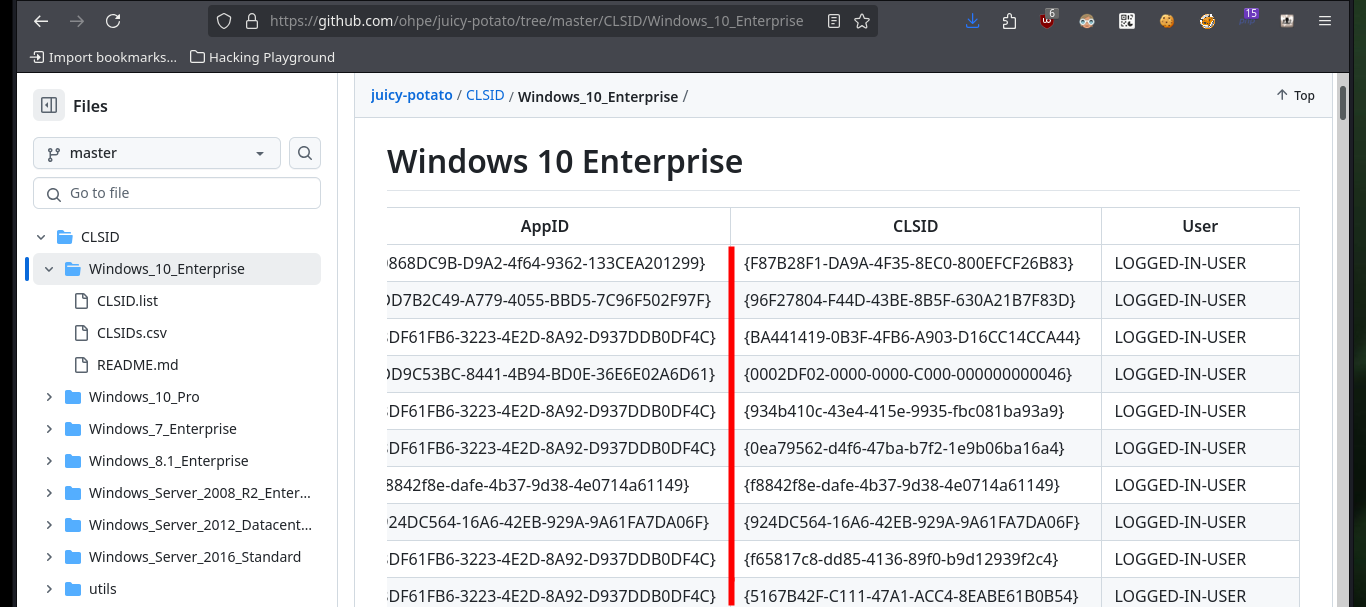The width and height of the screenshot is (1366, 607).
Task: Collapse the CLSID folder chevron
Action: tap(41, 237)
